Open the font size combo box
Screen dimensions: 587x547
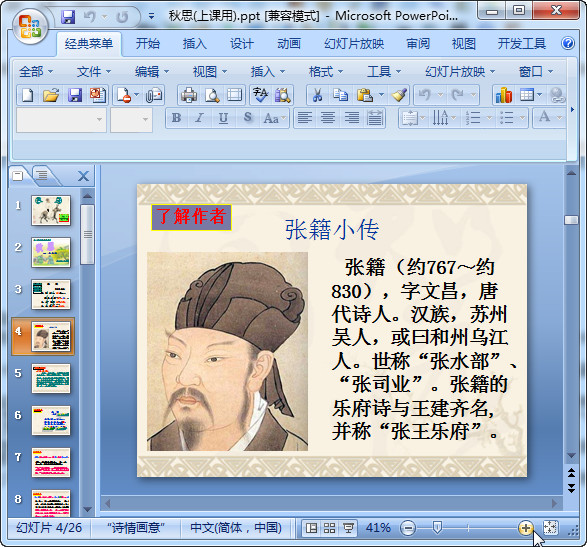(x=131, y=120)
